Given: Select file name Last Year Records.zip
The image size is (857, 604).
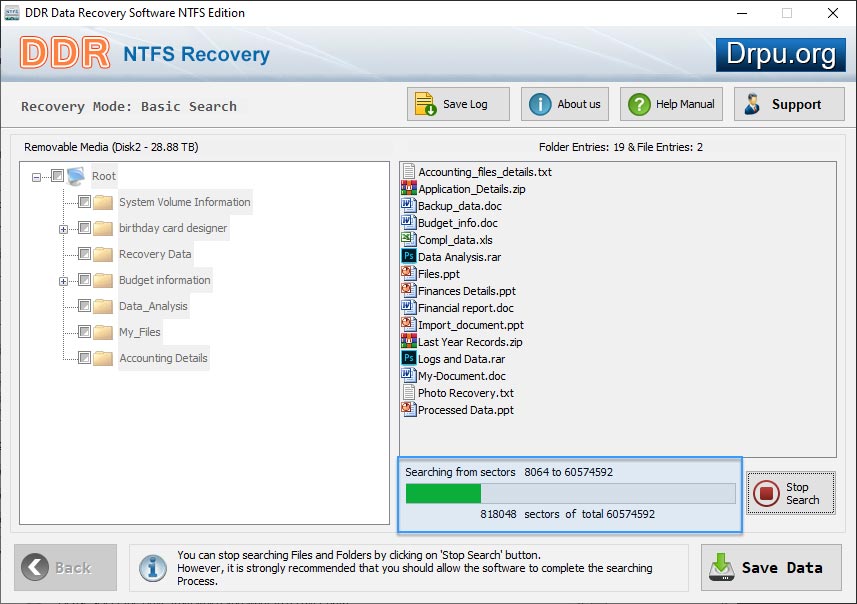Looking at the screenshot, I should coord(470,342).
